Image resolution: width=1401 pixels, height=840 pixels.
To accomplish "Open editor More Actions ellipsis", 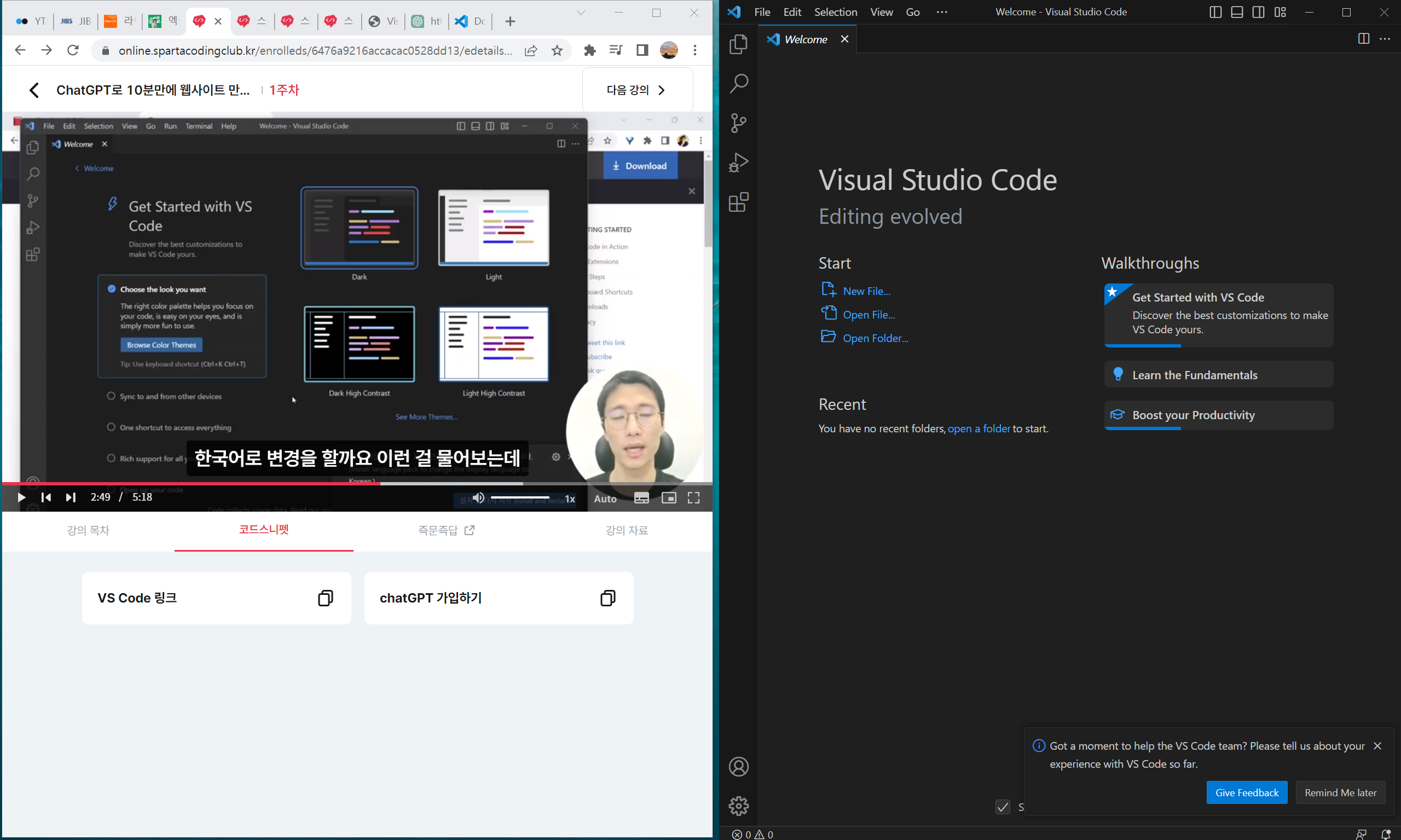I will point(1385,38).
